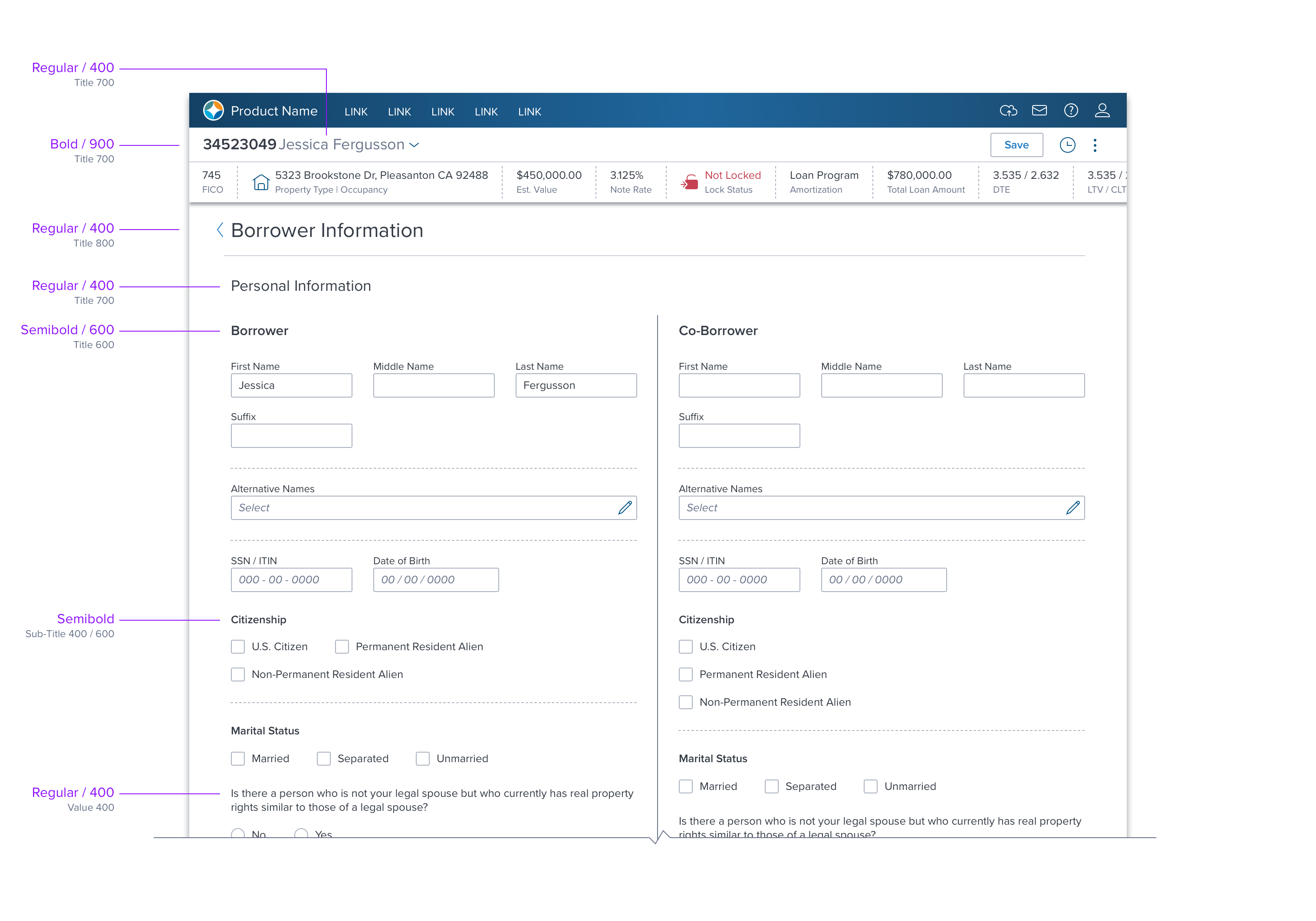Click the Save button
This screenshot has height=921, width=1316.
[x=1016, y=145]
